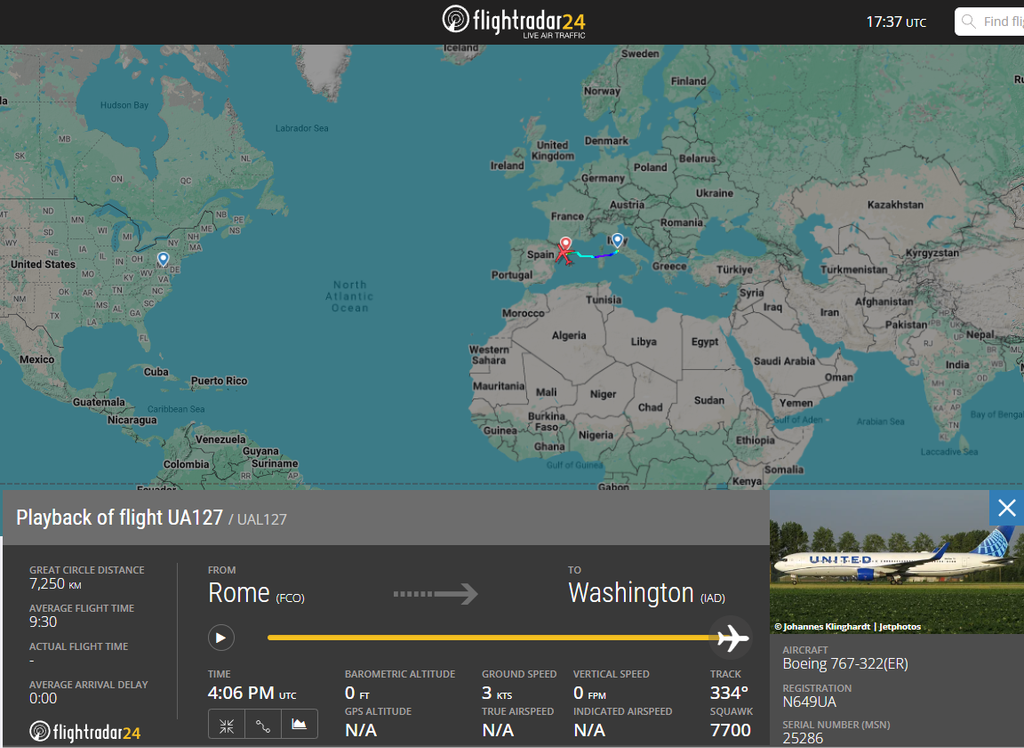Click the track value 334°
The image size is (1024, 748).
[x=729, y=692]
